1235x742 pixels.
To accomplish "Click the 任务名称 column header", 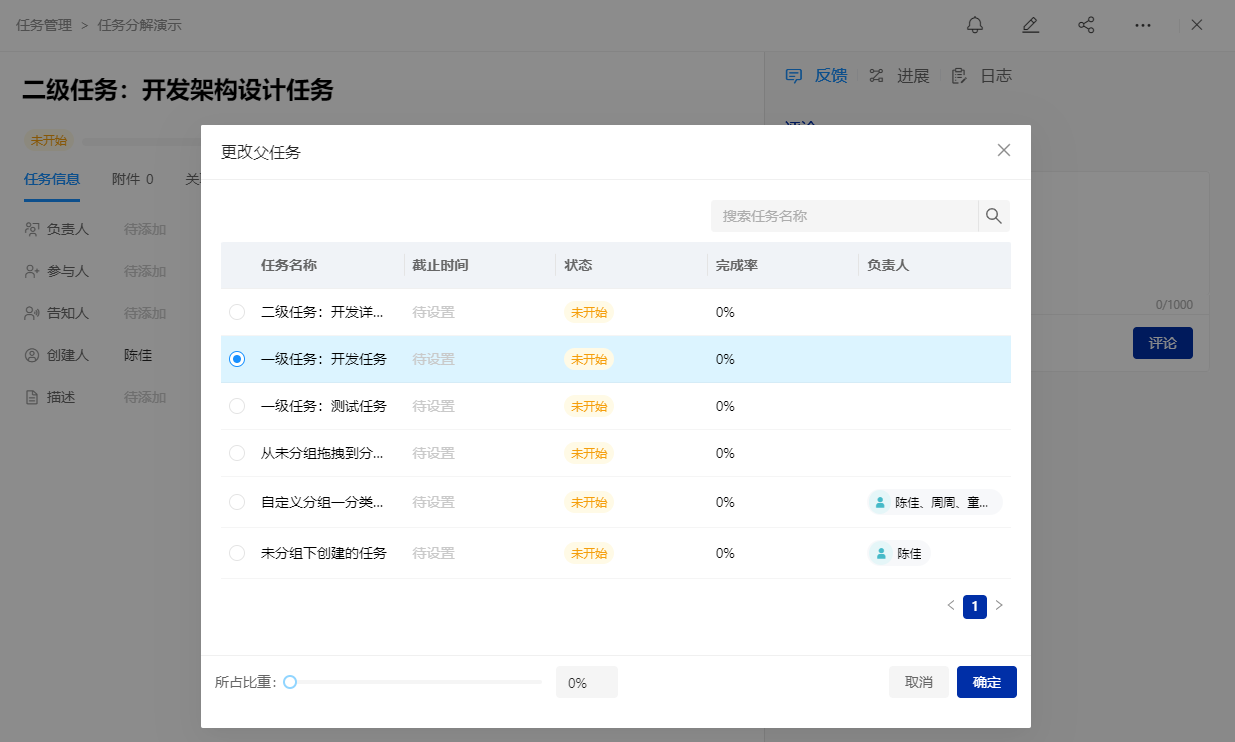I will 289,265.
